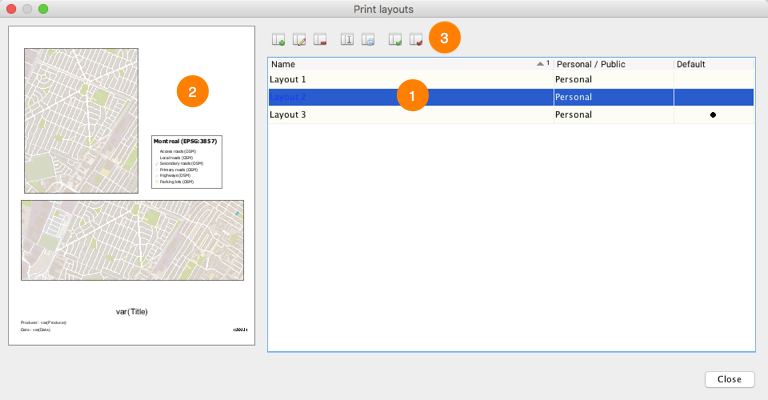768x400 pixels.
Task: Click the add new layout icon
Action: click(280, 41)
